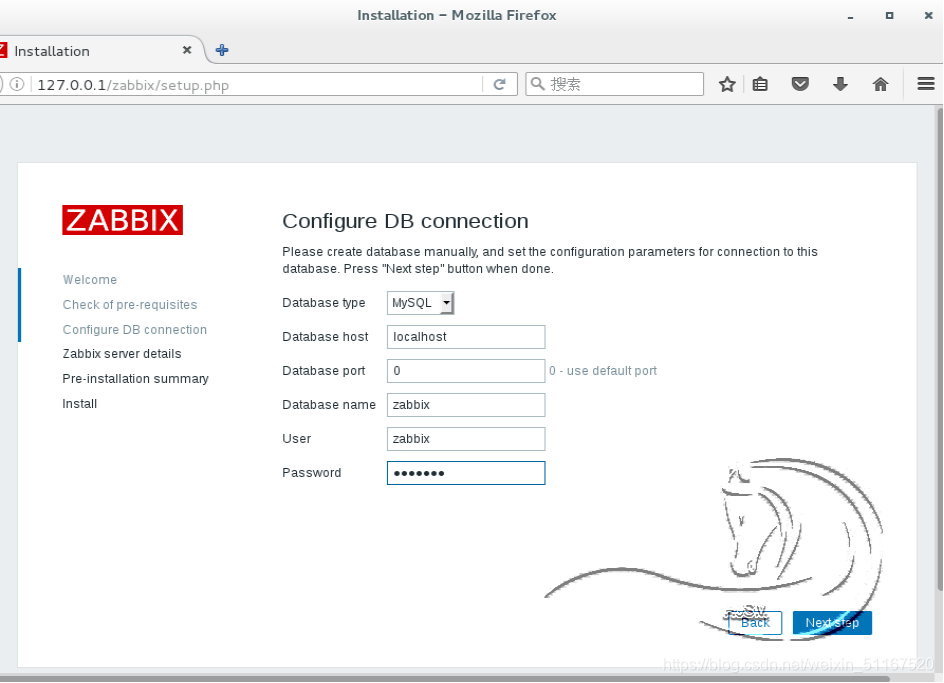Click the Database port field

point(466,371)
